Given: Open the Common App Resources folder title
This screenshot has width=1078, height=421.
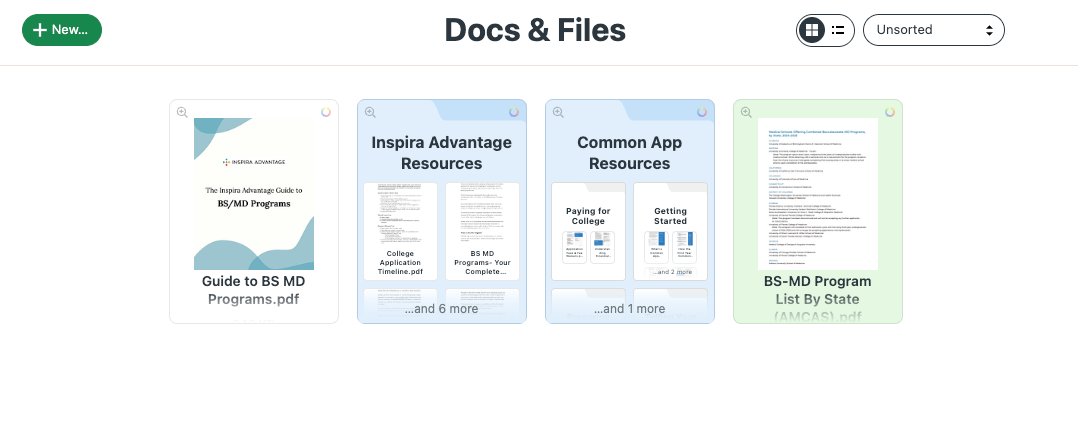Looking at the screenshot, I should tap(630, 153).
